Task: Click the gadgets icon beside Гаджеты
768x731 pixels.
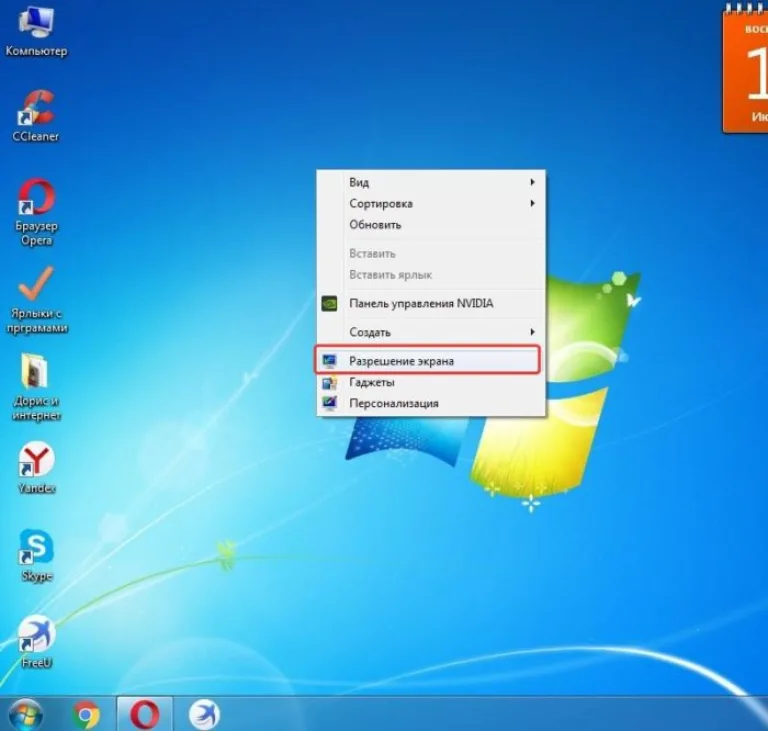Action: point(329,382)
